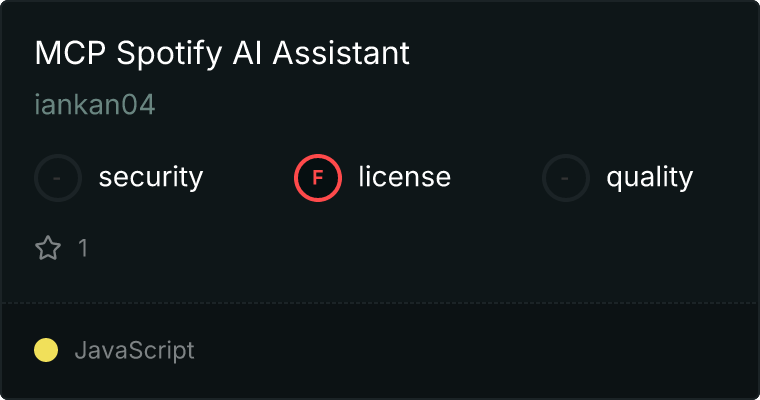The height and width of the screenshot is (400, 760).
Task: Open the MCP Spotify AI Assistant title link
Action: (222, 53)
